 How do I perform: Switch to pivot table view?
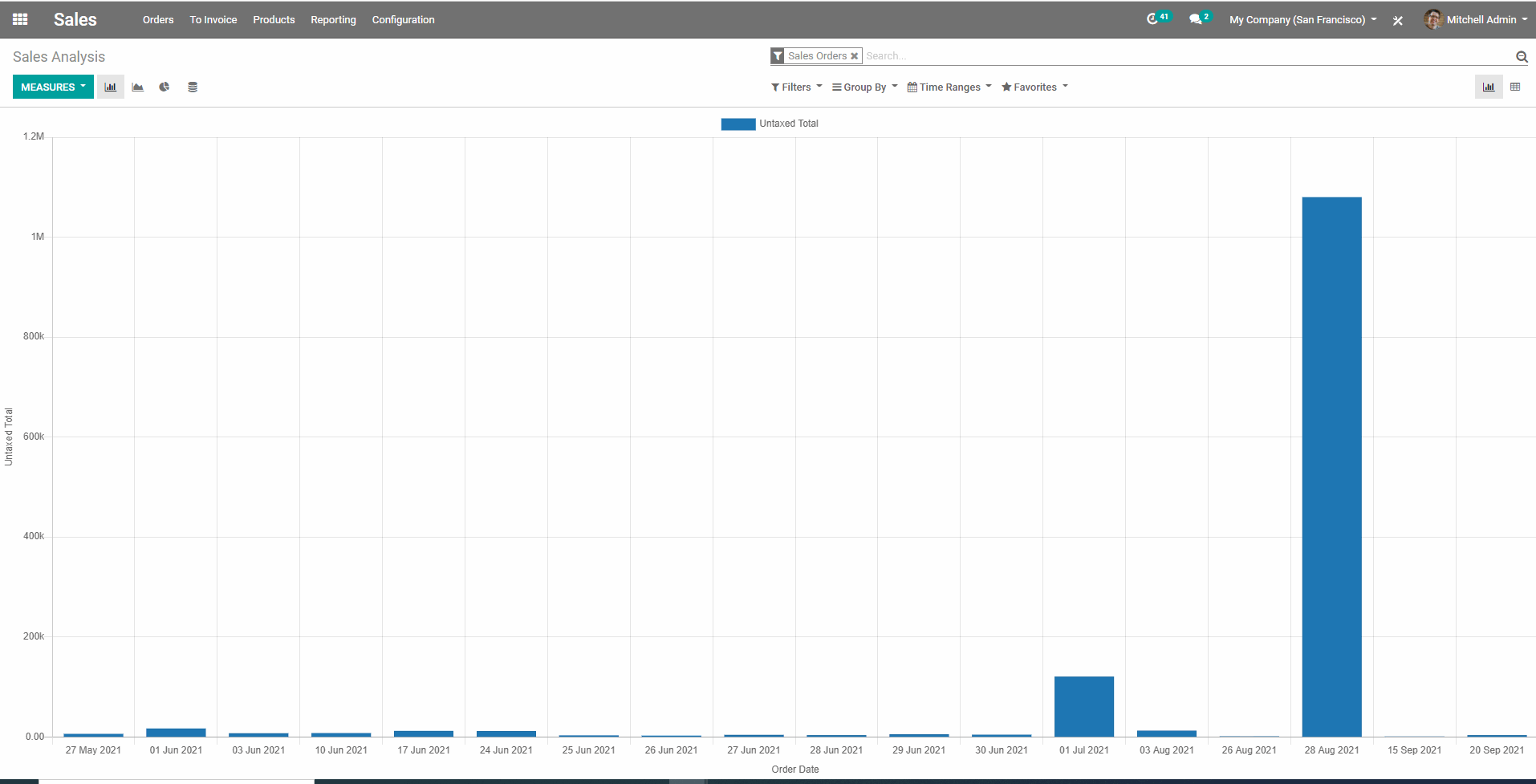coord(1515,87)
